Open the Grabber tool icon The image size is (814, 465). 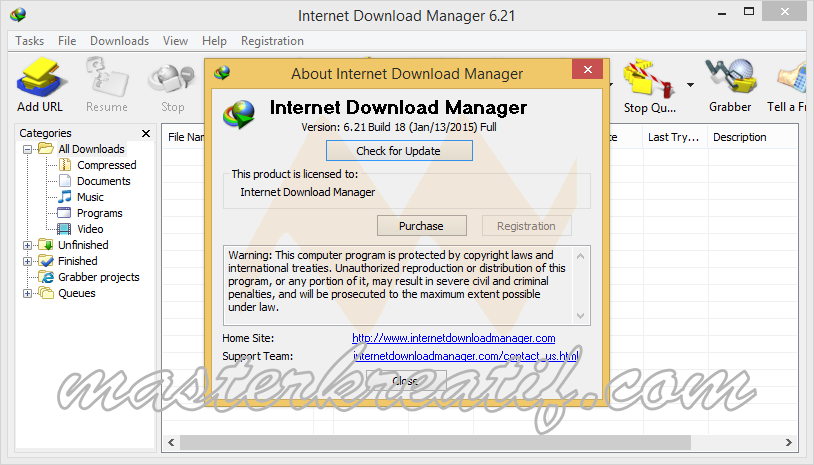coord(730,77)
